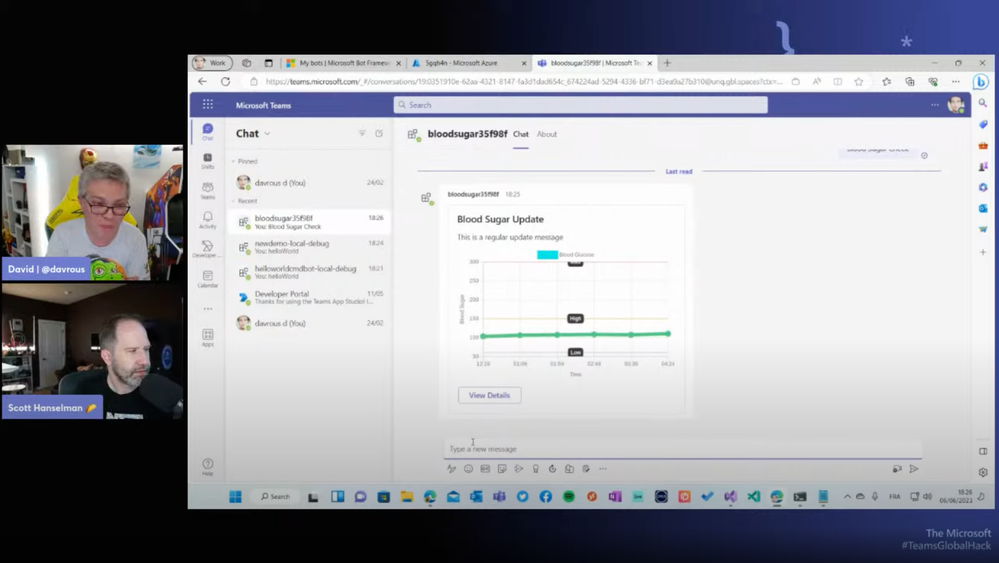Filter the chat list

(362, 133)
